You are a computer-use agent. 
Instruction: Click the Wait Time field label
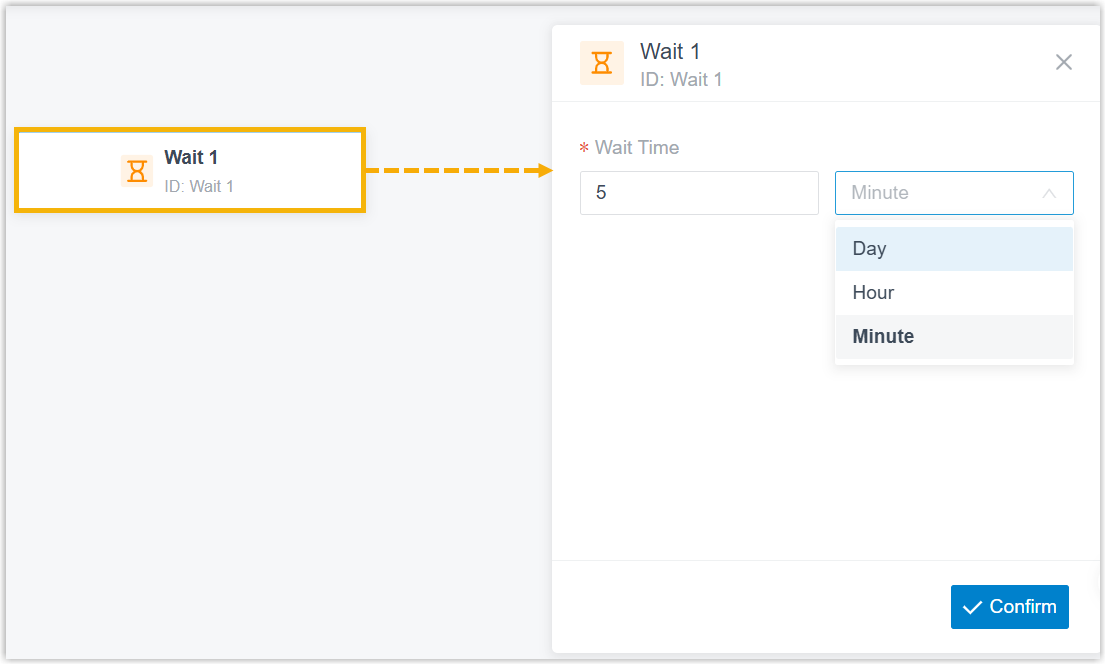636,147
